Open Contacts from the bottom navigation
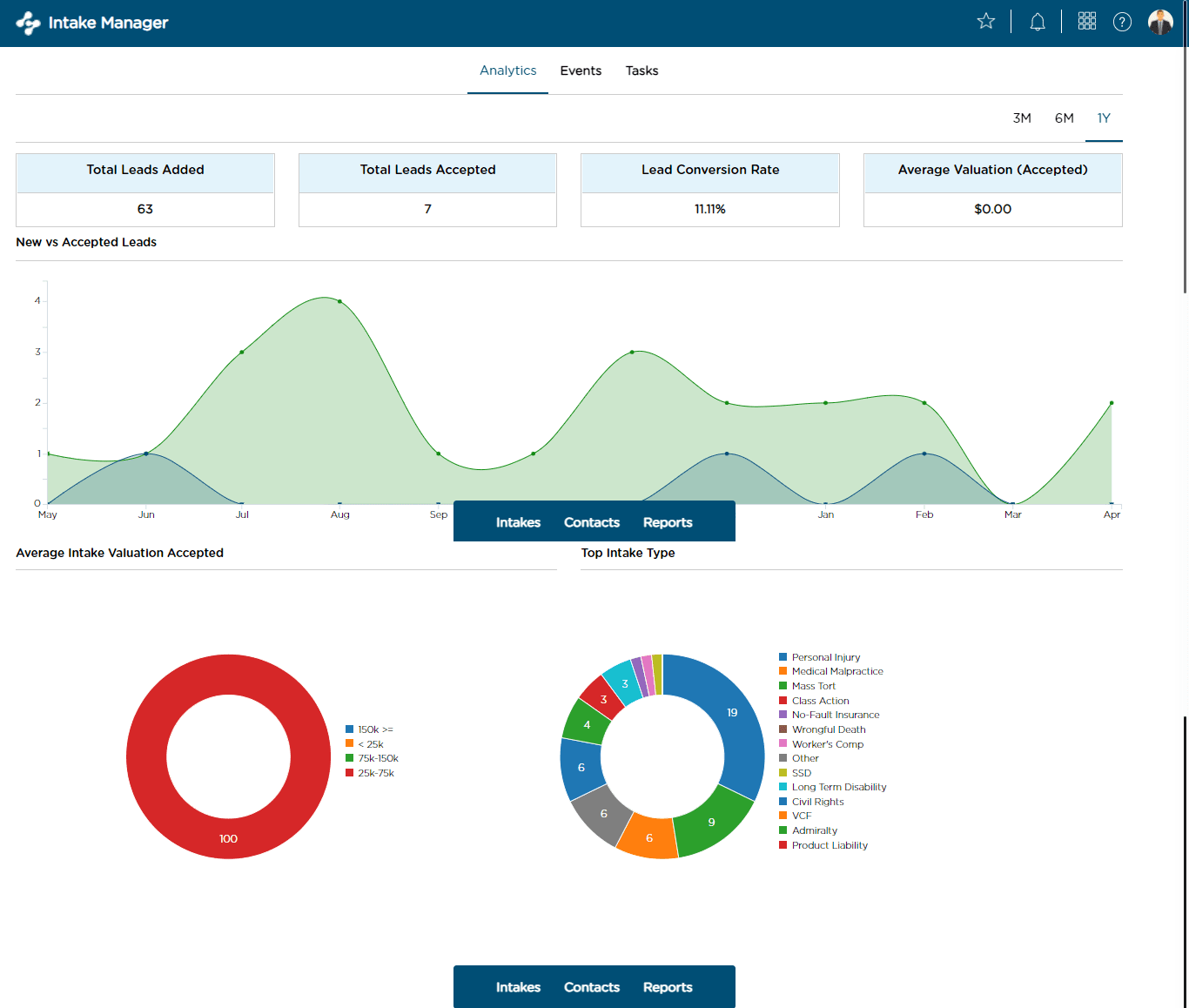Image resolution: width=1189 pixels, height=1008 pixels. 592,986
